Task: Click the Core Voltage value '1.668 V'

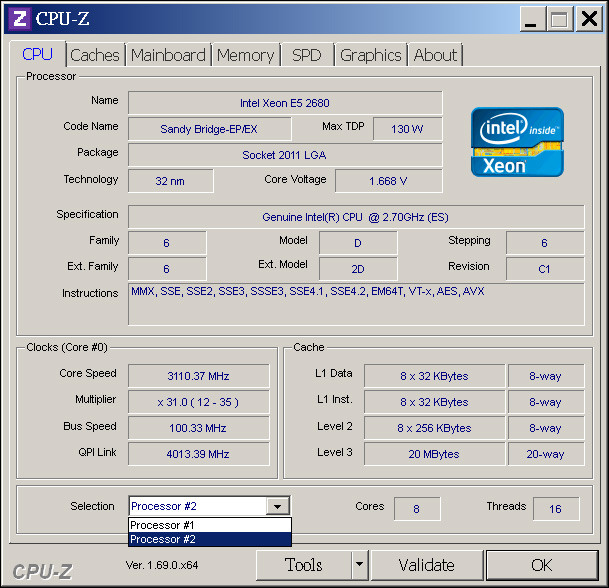Action: point(389,181)
